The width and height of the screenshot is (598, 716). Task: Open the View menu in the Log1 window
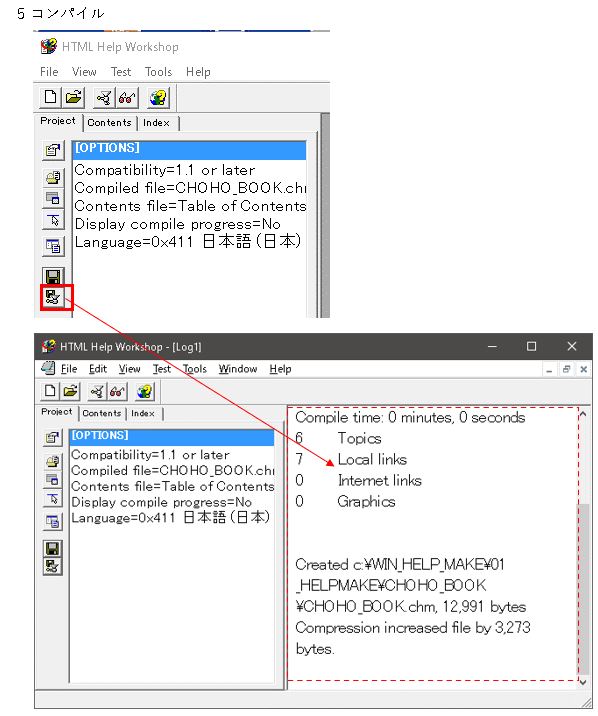pos(130,369)
